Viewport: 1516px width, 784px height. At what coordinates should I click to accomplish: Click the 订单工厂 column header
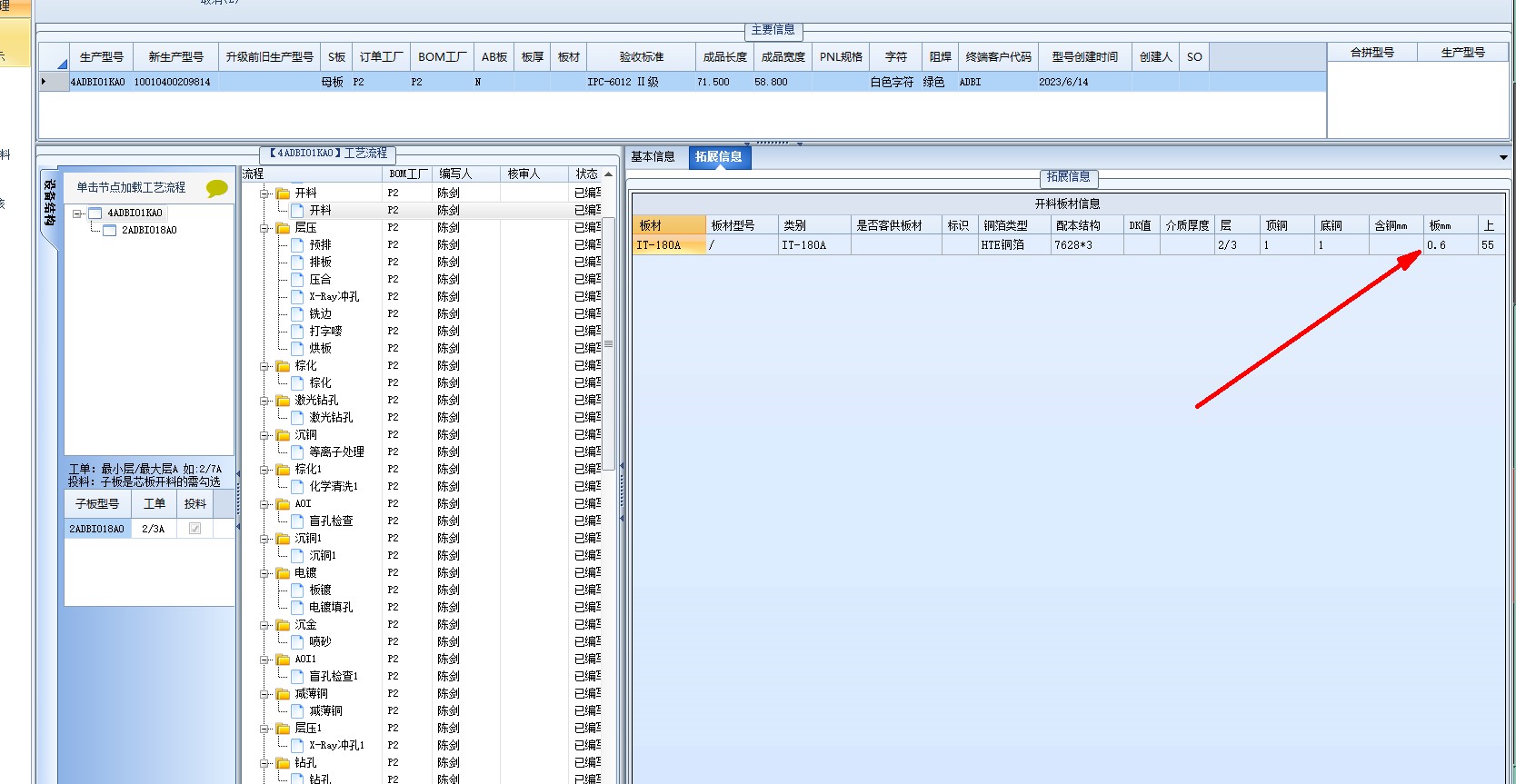pos(381,56)
